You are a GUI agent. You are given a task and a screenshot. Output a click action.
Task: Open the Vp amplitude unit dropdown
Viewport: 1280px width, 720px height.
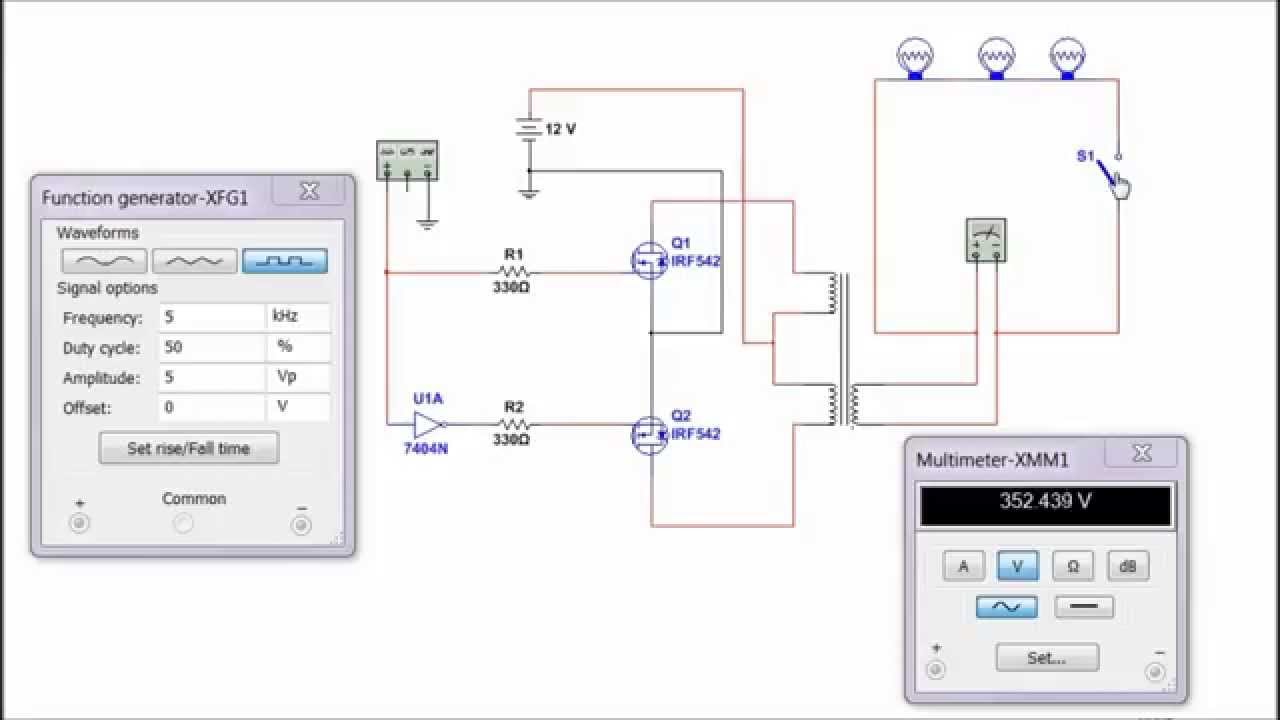(298, 378)
